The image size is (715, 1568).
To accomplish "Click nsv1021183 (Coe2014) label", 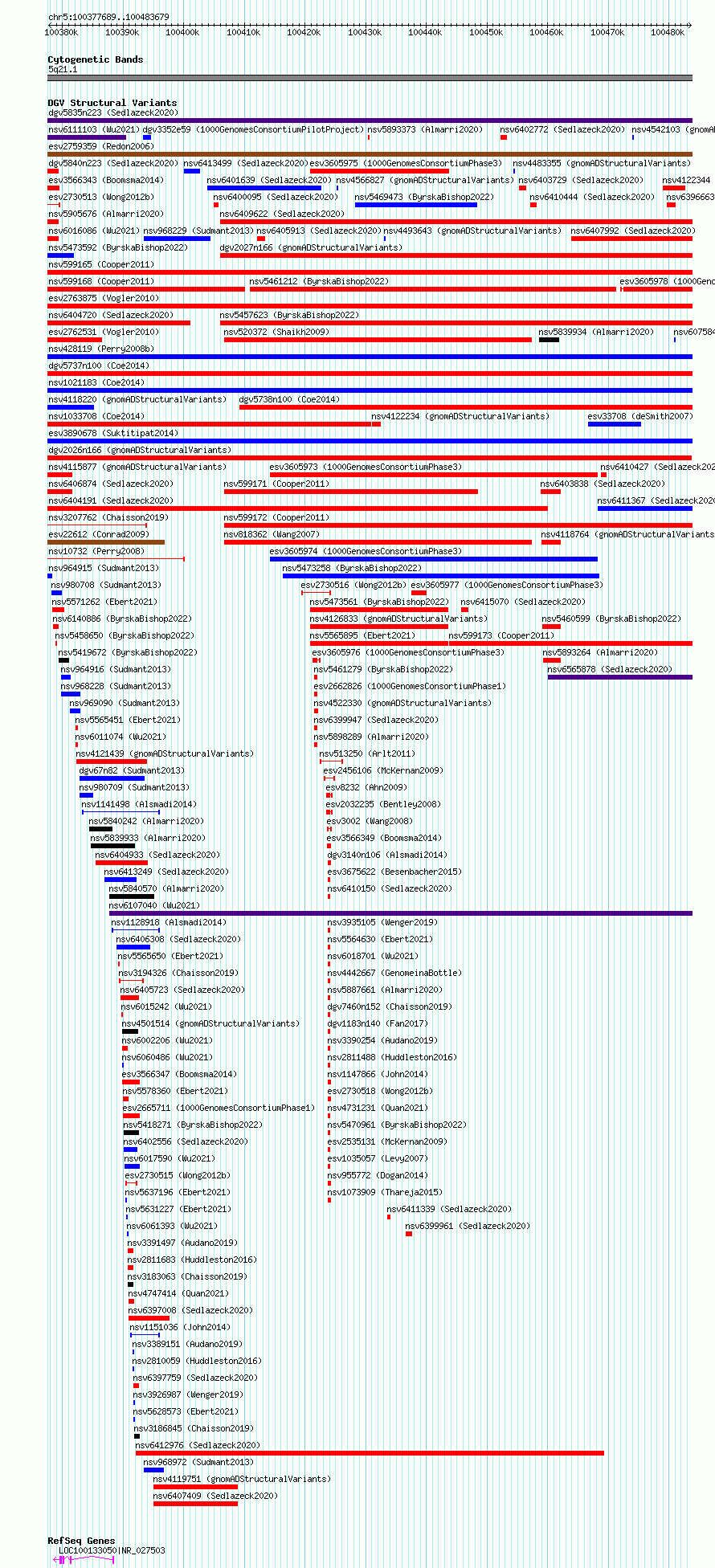I will pyautogui.click(x=96, y=382).
